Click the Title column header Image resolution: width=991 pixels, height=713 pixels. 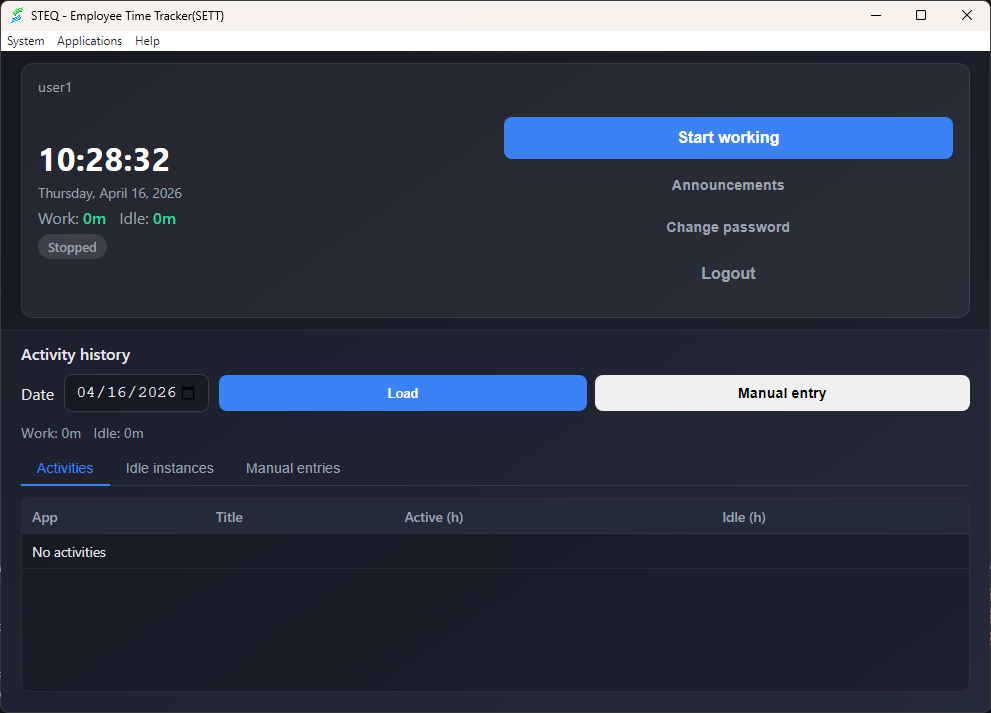(229, 518)
